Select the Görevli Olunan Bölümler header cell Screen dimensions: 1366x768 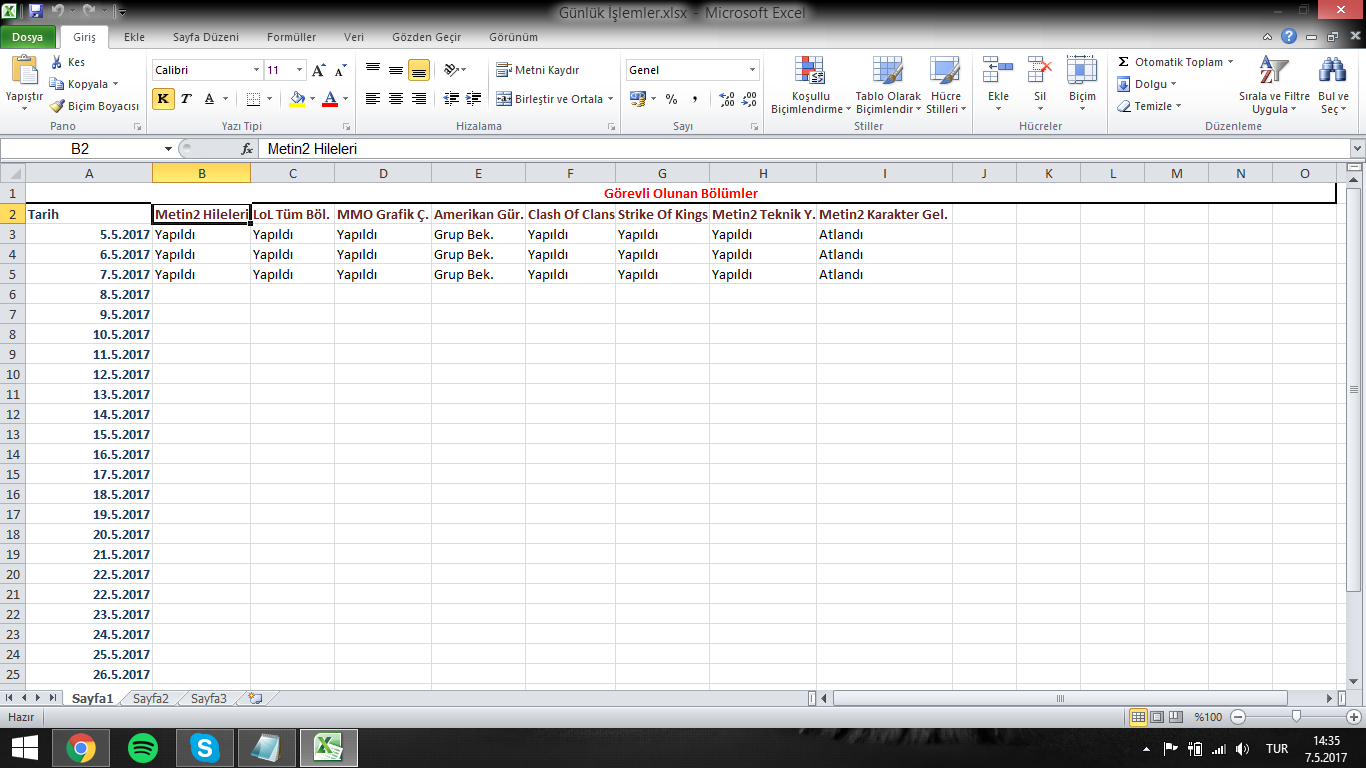pos(681,194)
